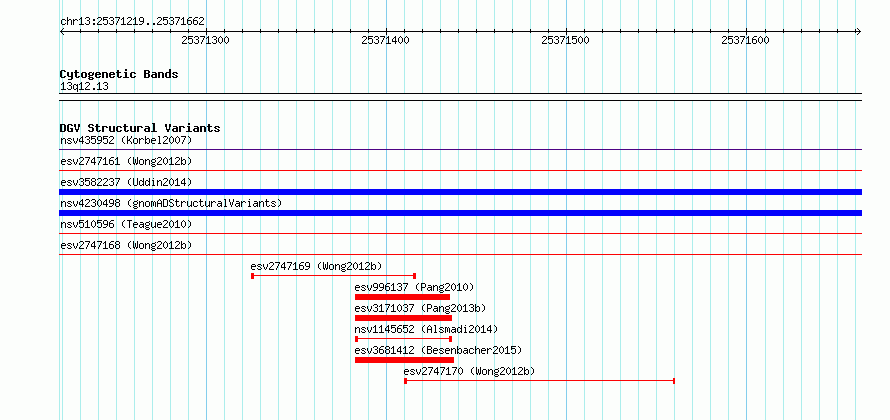
Task: Click ruler position 25371500
Action: (x=565, y=40)
